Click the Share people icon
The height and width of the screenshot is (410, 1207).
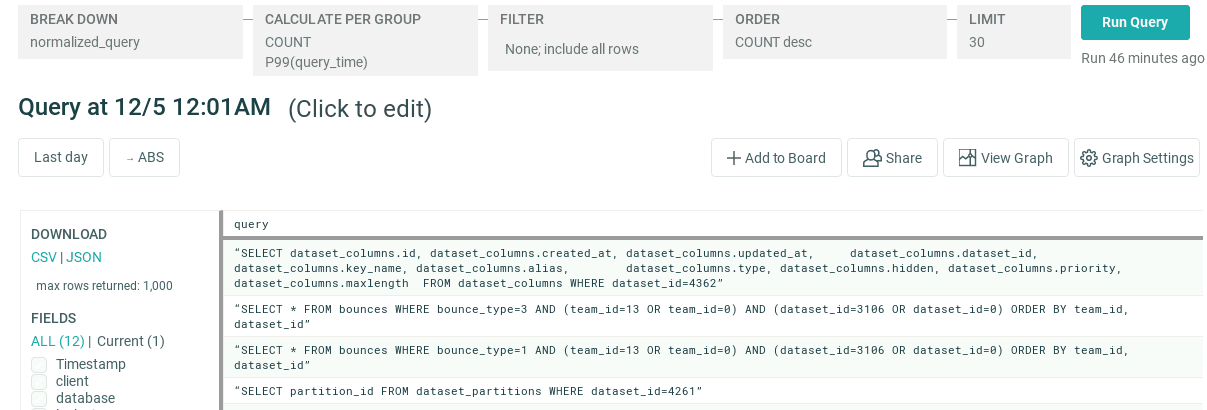pos(872,158)
